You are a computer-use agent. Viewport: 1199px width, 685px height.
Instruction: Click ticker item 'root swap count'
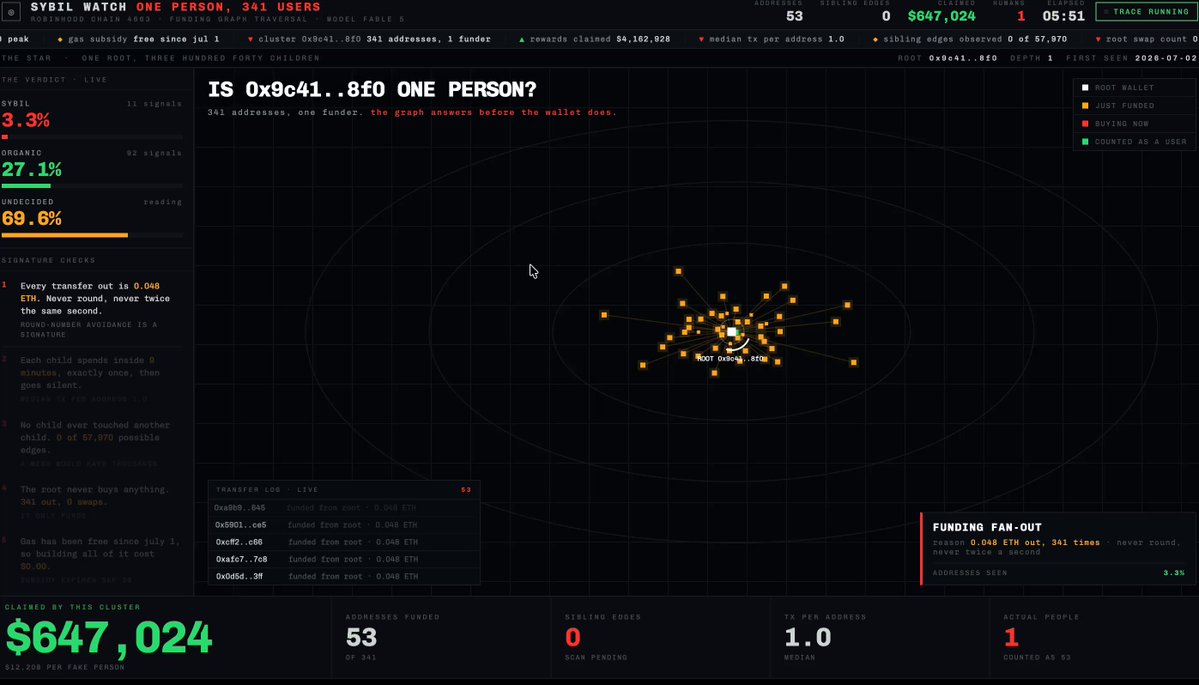click(x=1146, y=39)
